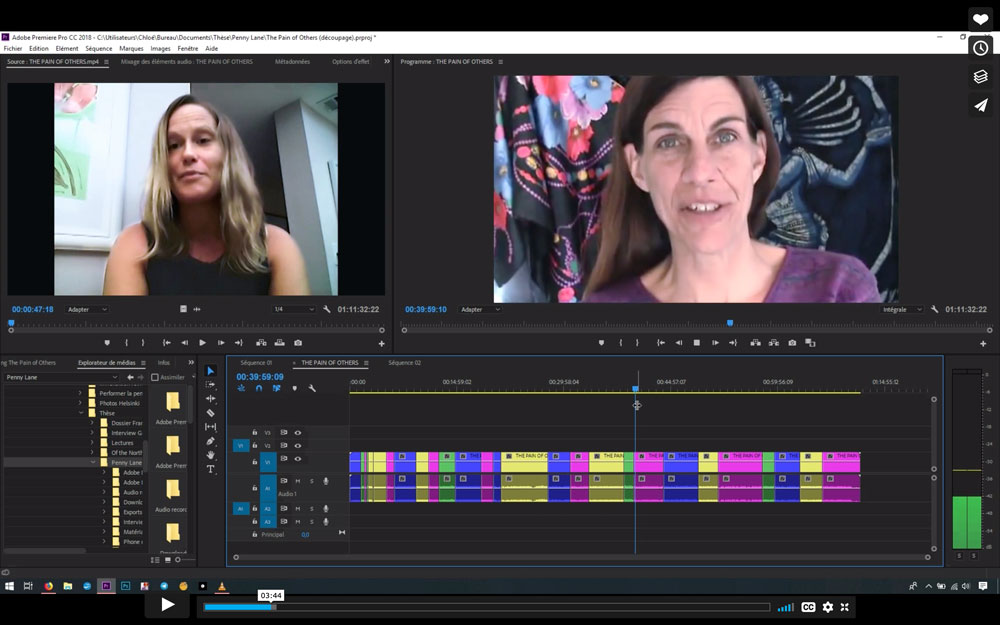
Task: Toggle linked selection in timeline
Action: tap(276, 388)
